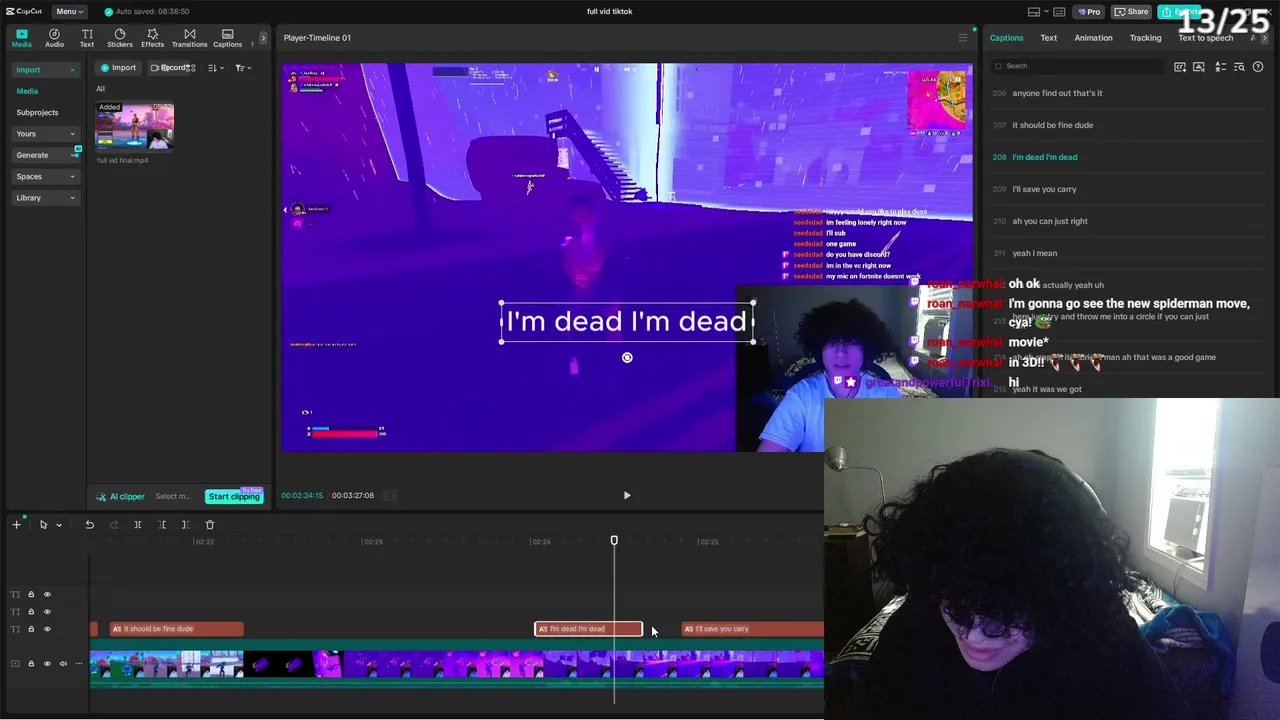Open the player panel hamburger menu
This screenshot has width=1280, height=720.
(963, 38)
